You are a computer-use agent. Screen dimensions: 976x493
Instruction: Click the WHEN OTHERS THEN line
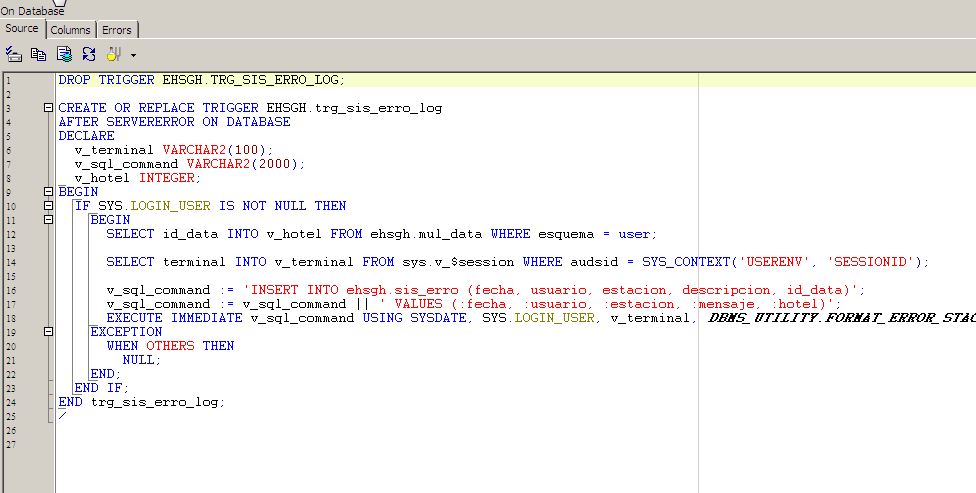pos(170,346)
